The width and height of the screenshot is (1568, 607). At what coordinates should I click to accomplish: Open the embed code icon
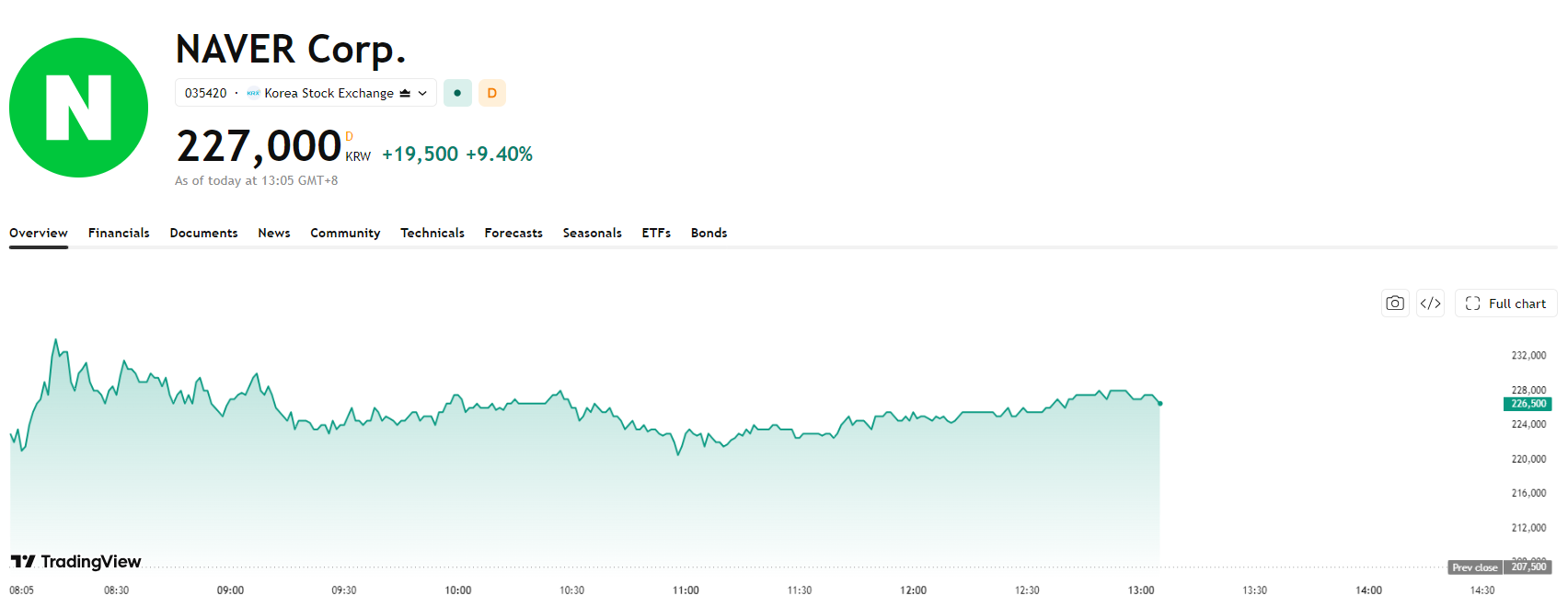(1430, 303)
